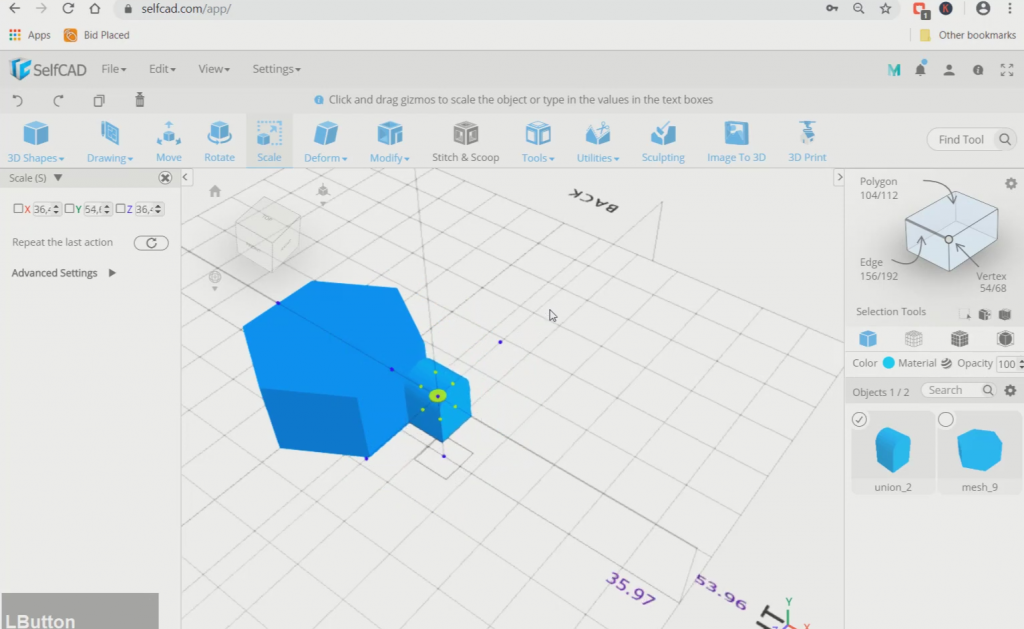This screenshot has width=1024, height=629.
Task: Select the Edge selection mode cube icon
Action: (x=913, y=338)
